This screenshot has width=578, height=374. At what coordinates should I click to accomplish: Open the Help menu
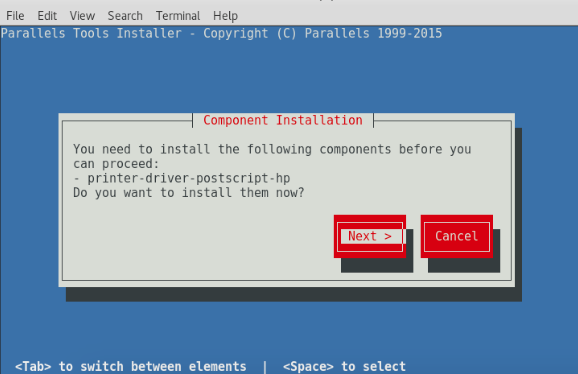pos(225,16)
